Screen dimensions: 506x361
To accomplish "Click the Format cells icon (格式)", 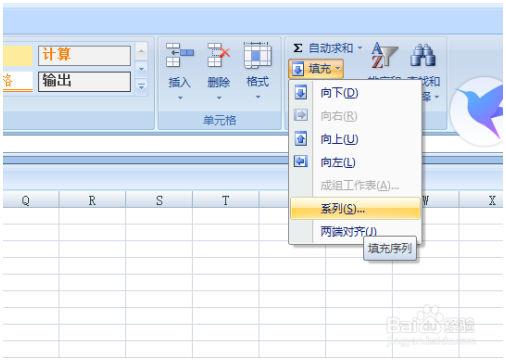I will point(257,55).
